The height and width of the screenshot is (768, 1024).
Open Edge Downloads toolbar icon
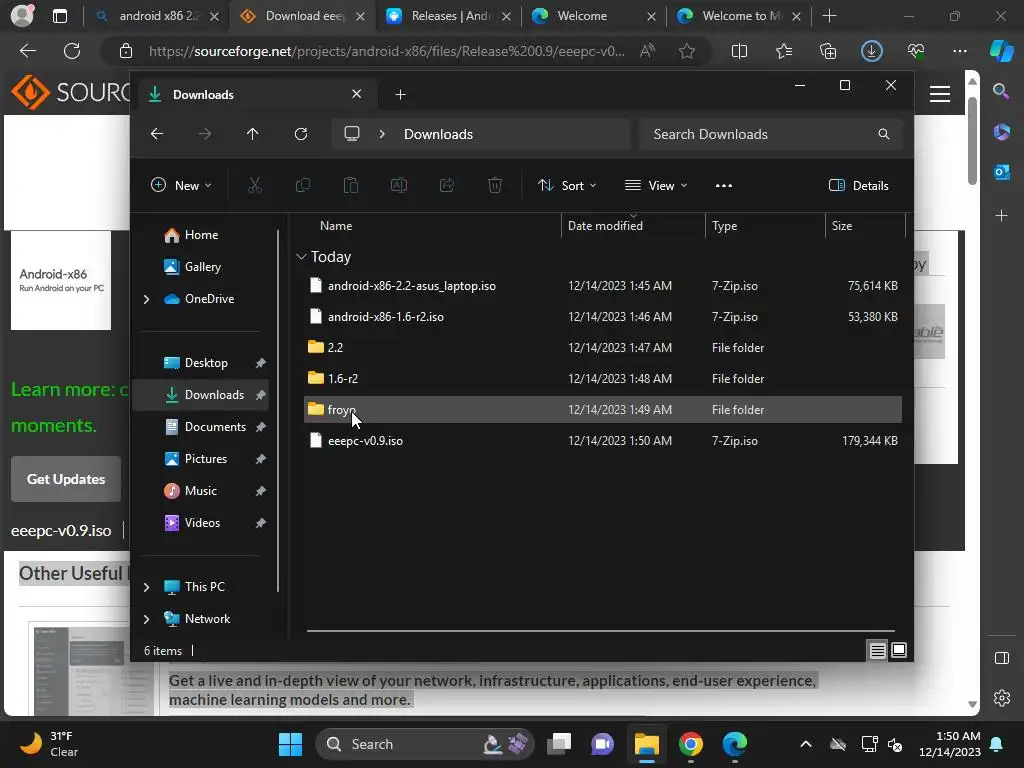(x=871, y=51)
